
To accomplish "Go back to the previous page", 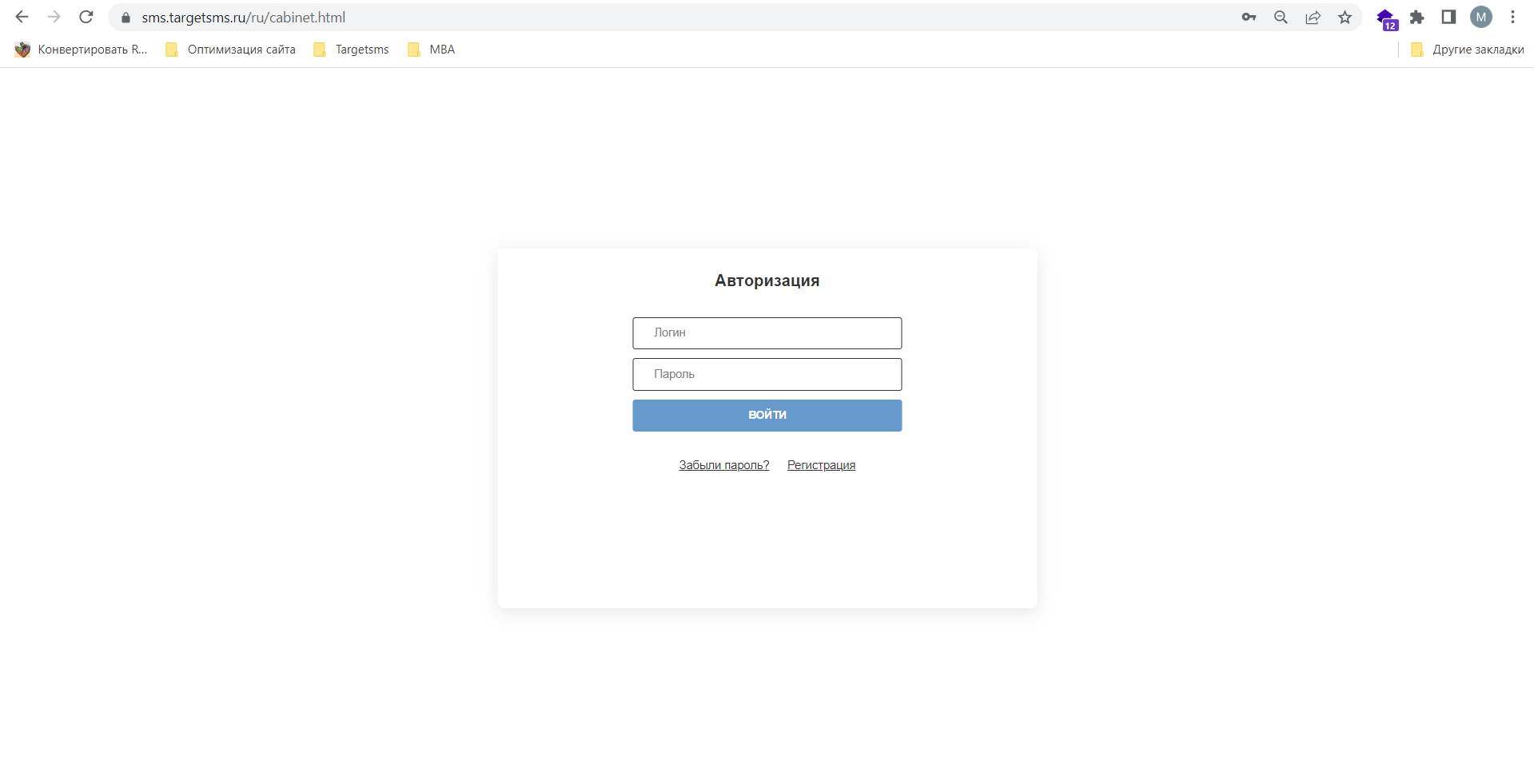I will click(22, 17).
